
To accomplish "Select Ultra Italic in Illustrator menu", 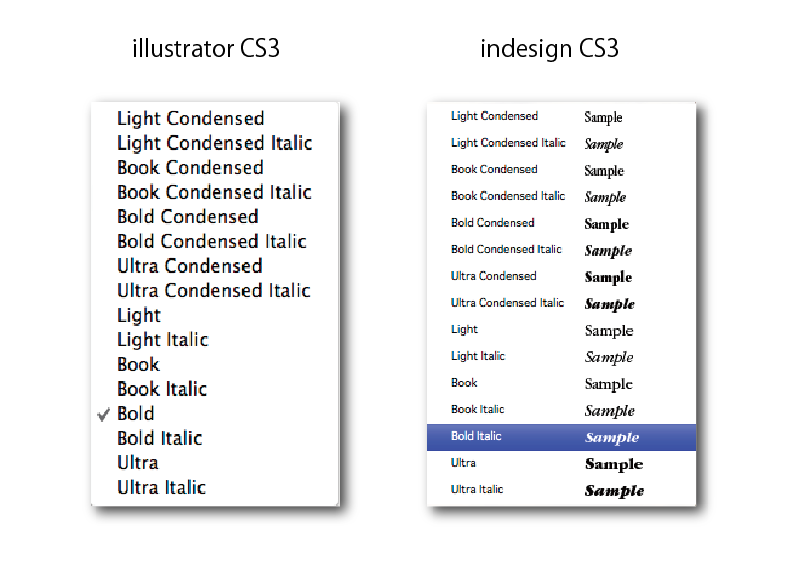I will pyautogui.click(x=161, y=488).
